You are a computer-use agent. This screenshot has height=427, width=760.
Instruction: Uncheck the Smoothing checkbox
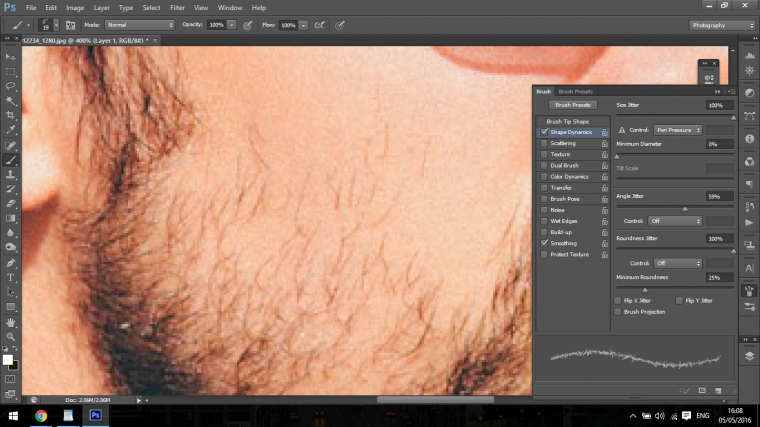point(544,243)
